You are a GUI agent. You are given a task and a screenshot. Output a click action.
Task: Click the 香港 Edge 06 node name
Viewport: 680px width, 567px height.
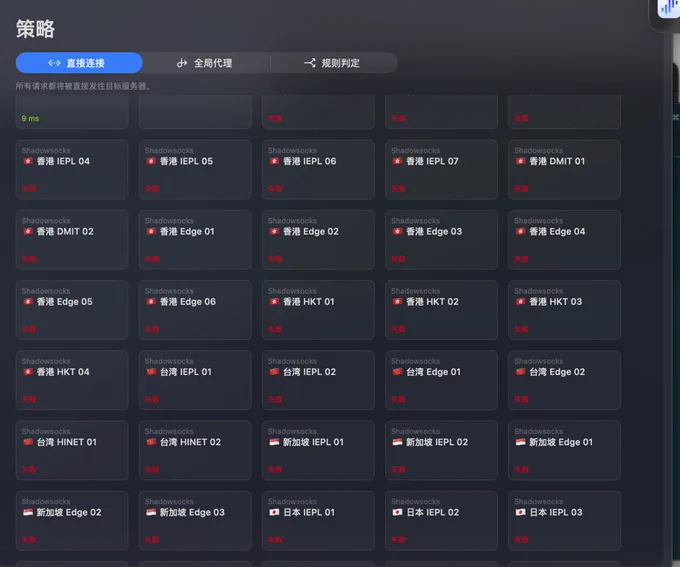(187, 302)
